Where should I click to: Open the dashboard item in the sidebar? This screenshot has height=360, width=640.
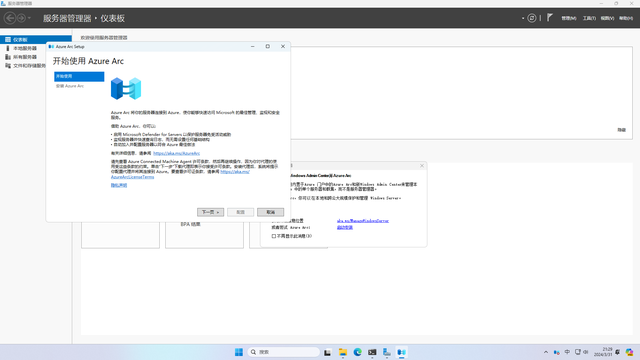click(x=36, y=40)
